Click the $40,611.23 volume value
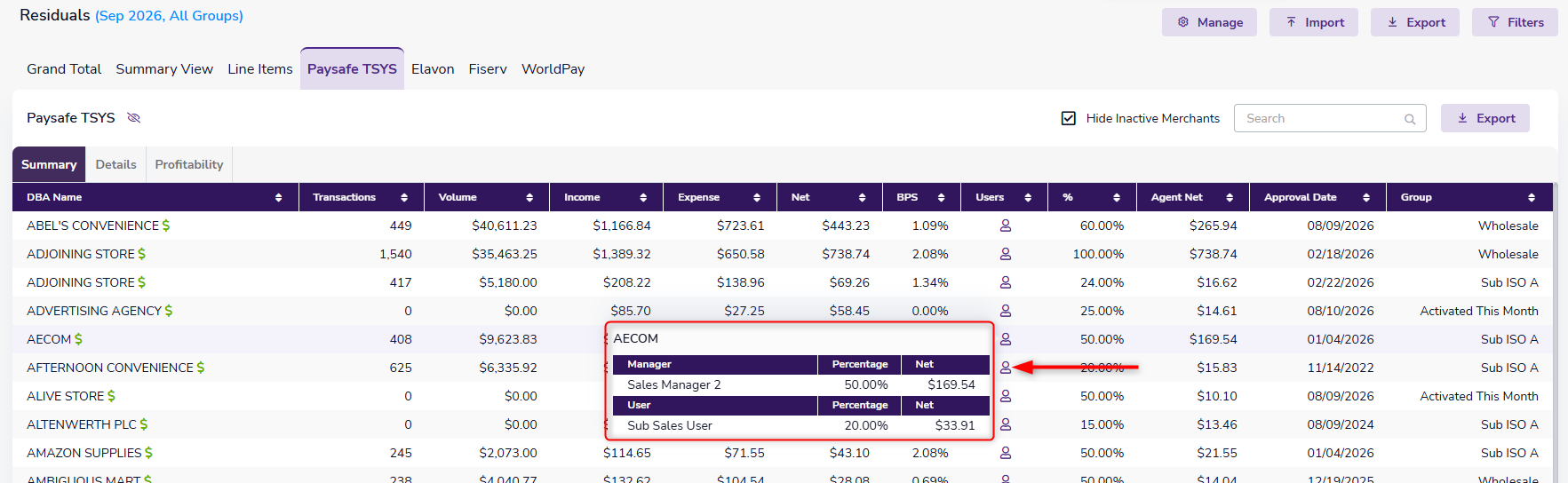1568x483 pixels. (x=505, y=226)
